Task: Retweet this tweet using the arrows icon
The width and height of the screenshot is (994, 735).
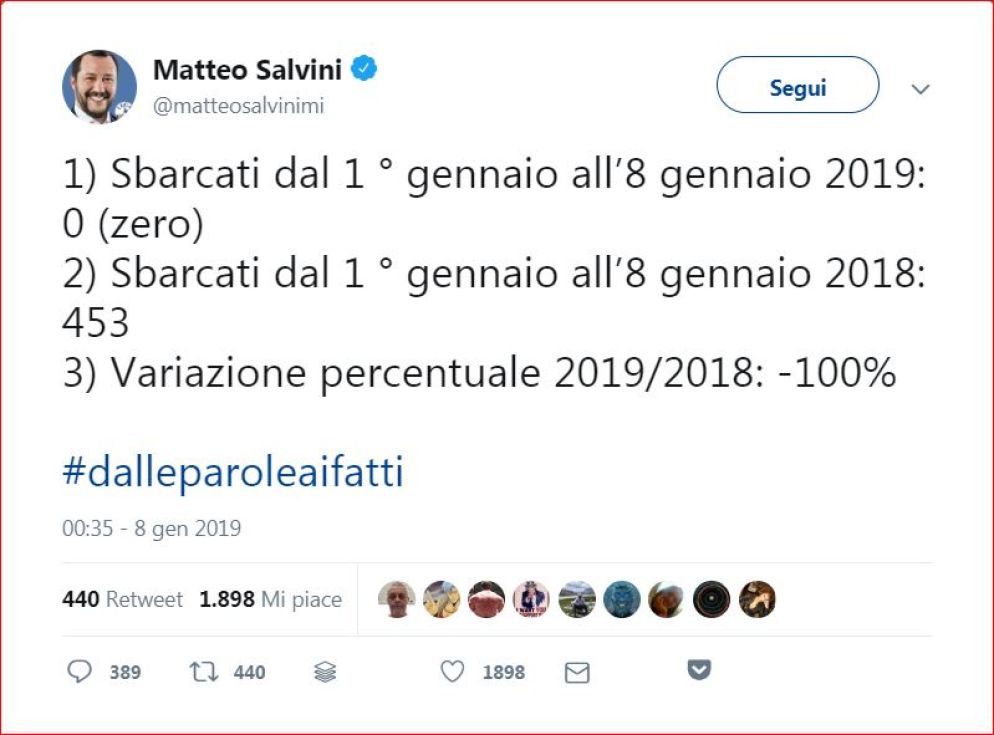Action: point(204,672)
